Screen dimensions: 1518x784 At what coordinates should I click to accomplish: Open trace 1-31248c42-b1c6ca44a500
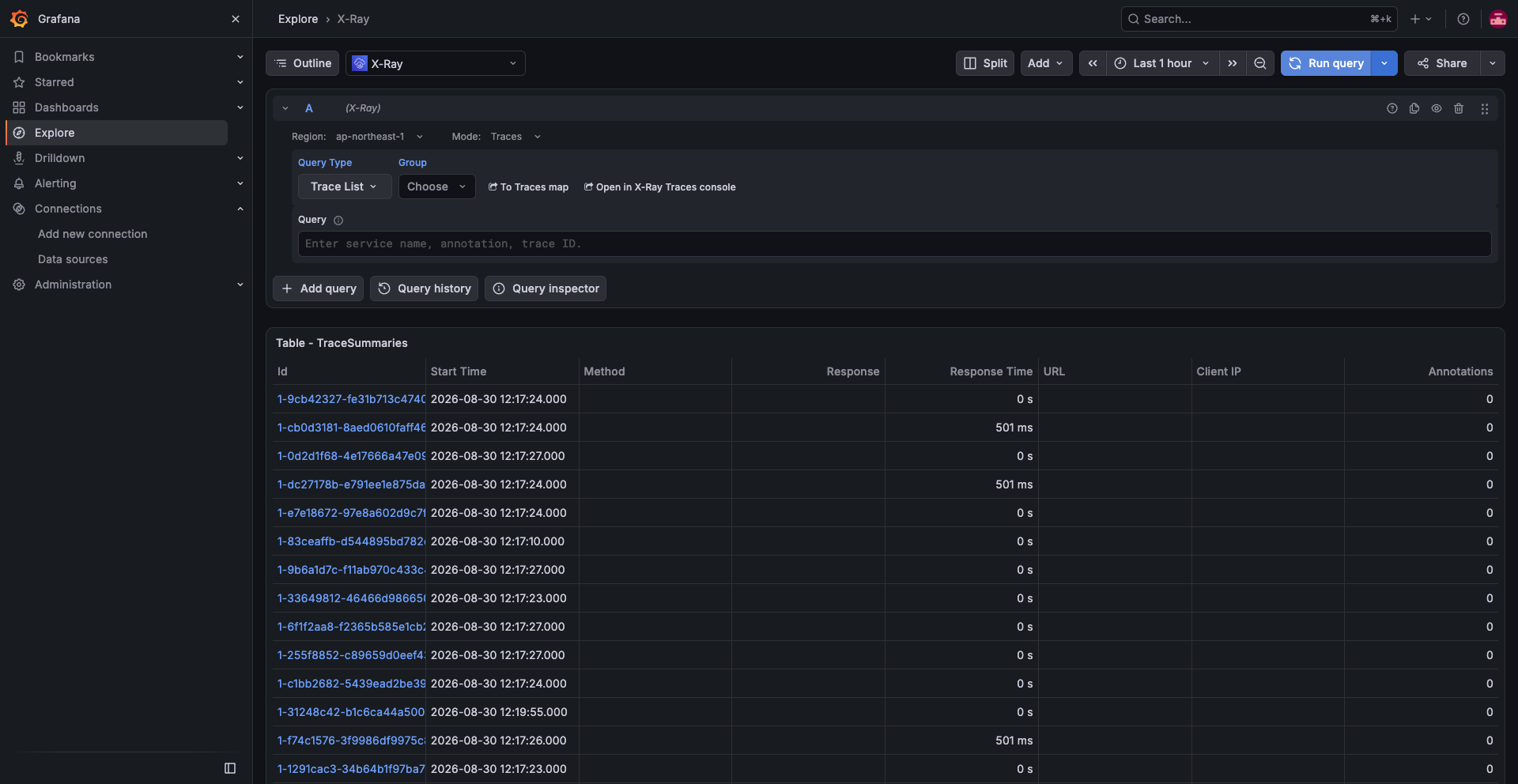[x=351, y=712]
